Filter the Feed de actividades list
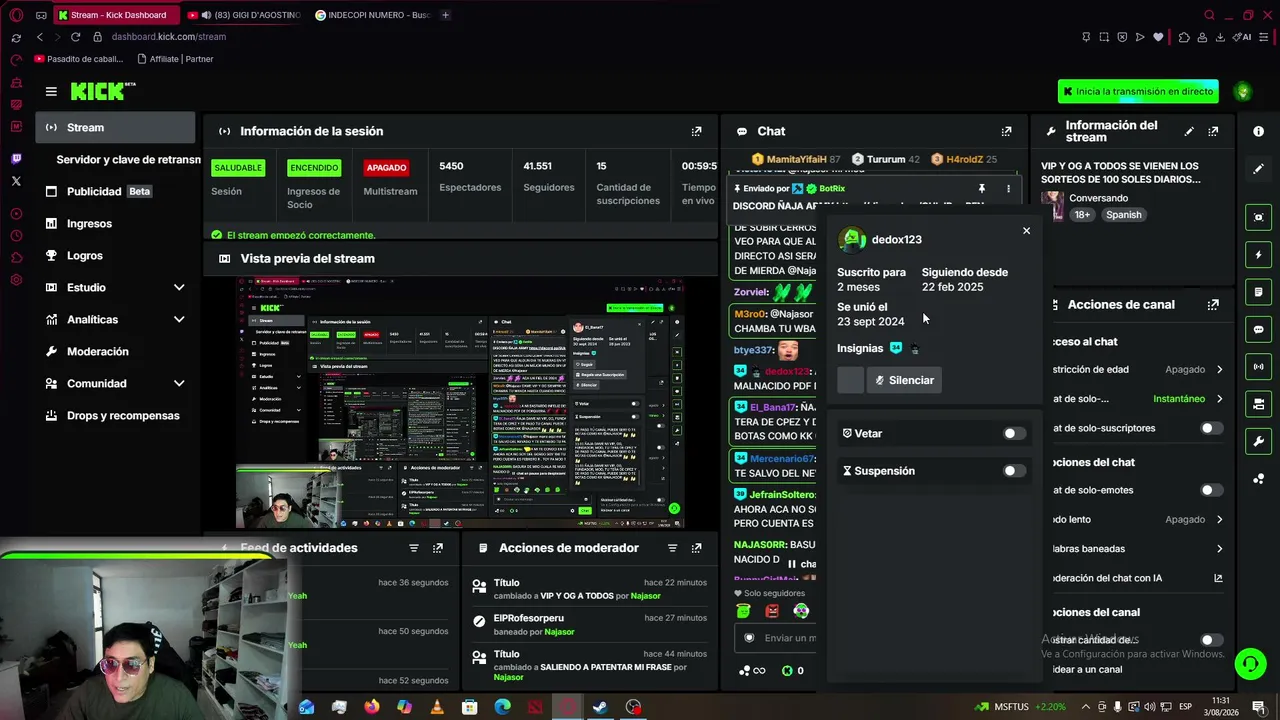The image size is (1280, 720). [x=414, y=548]
